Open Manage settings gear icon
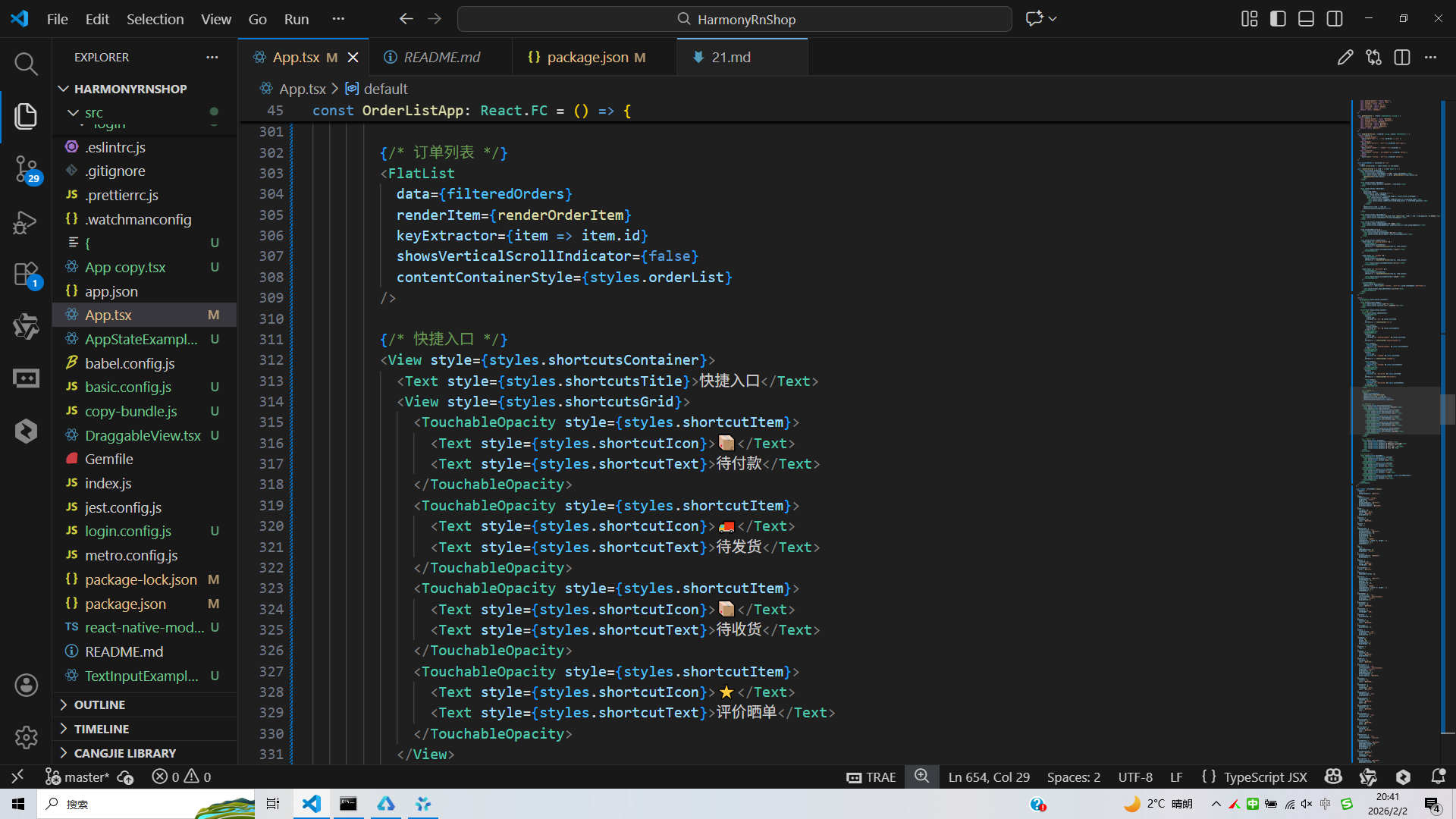 click(x=26, y=737)
